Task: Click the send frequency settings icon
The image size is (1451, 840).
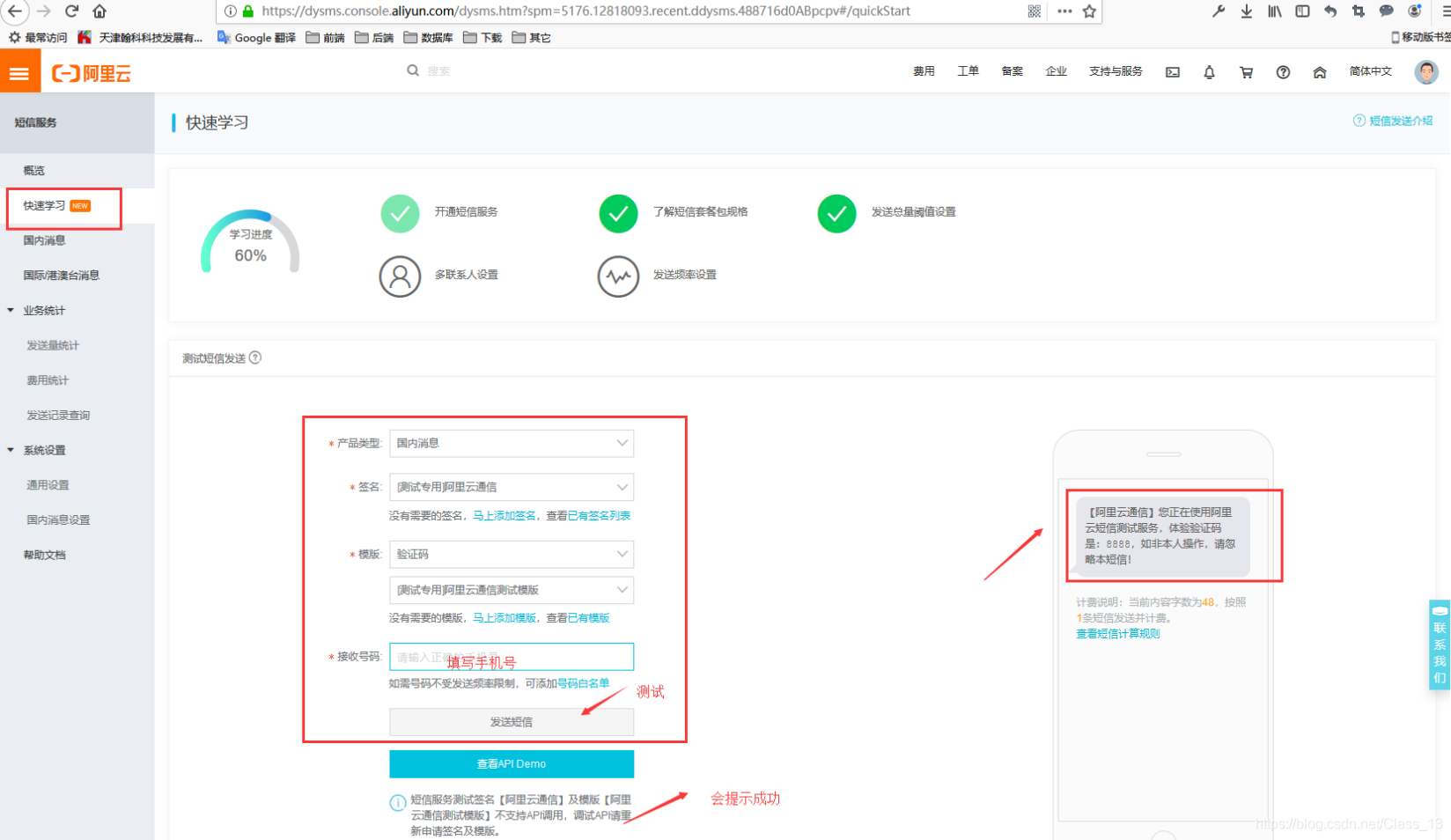Action: 618,276
